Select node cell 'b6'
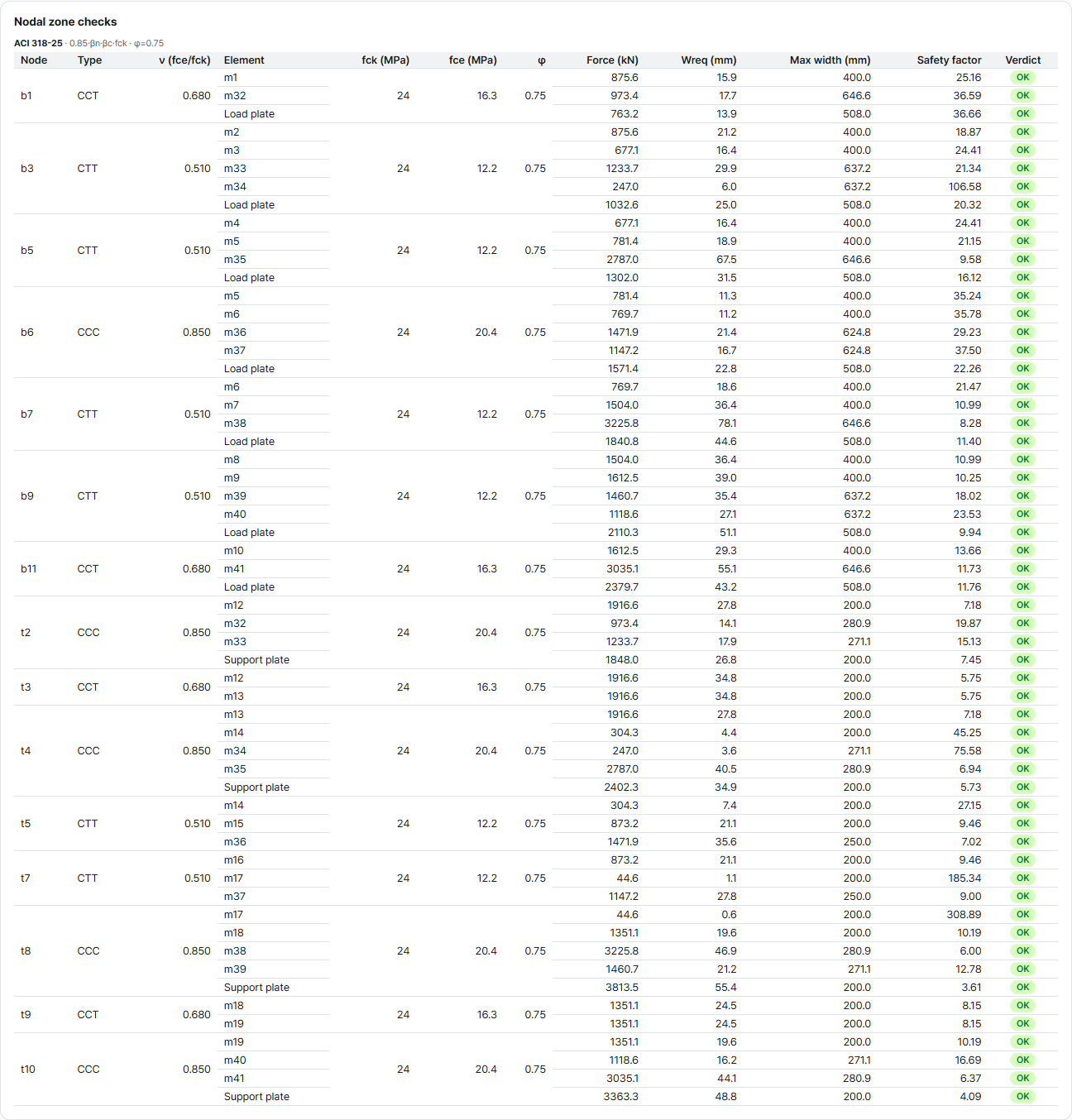 tap(27, 332)
